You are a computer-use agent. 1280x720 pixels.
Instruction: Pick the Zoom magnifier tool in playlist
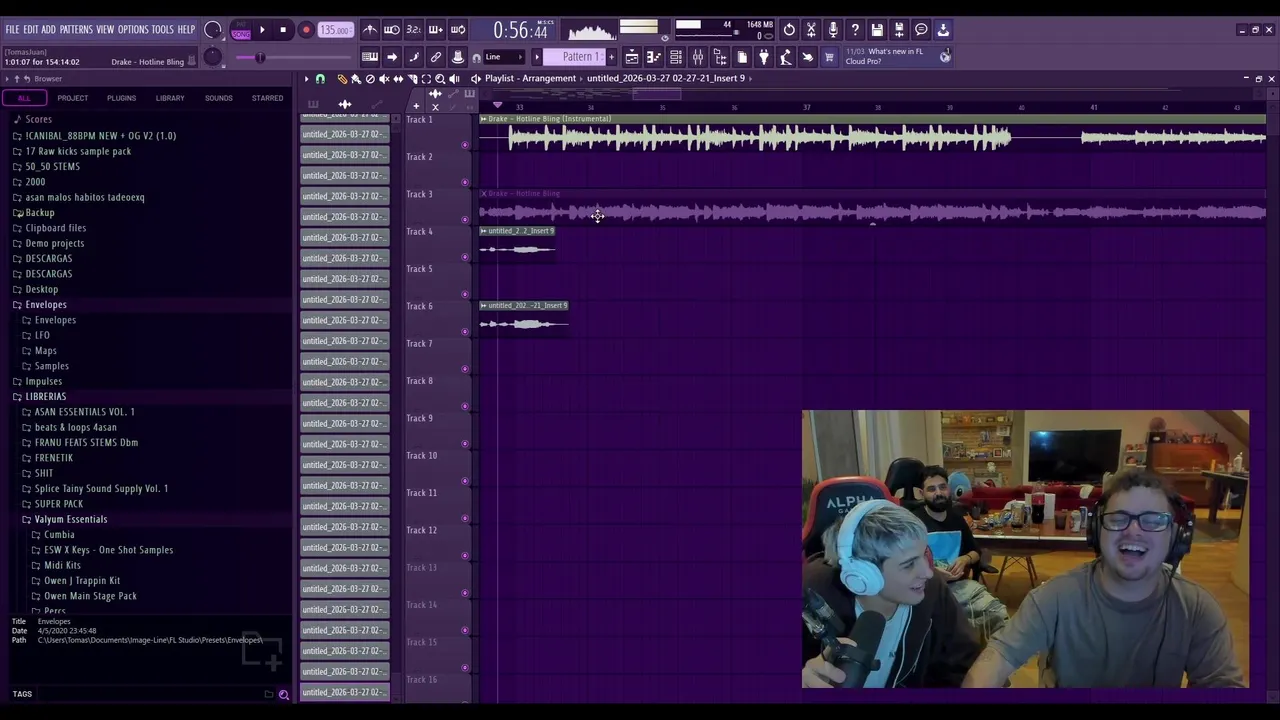coord(440,79)
